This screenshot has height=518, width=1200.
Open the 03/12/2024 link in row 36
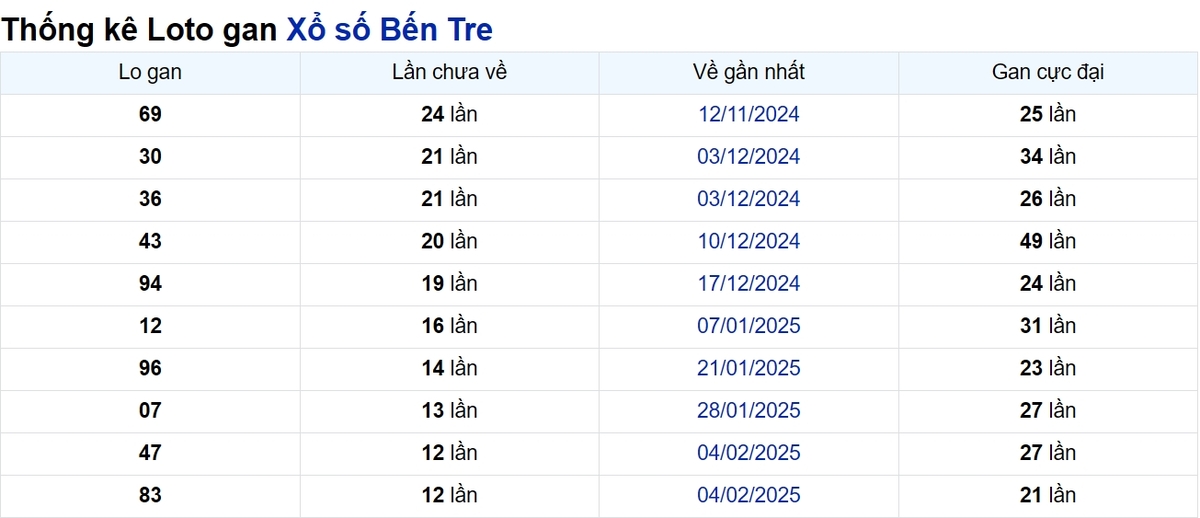pyautogui.click(x=749, y=199)
